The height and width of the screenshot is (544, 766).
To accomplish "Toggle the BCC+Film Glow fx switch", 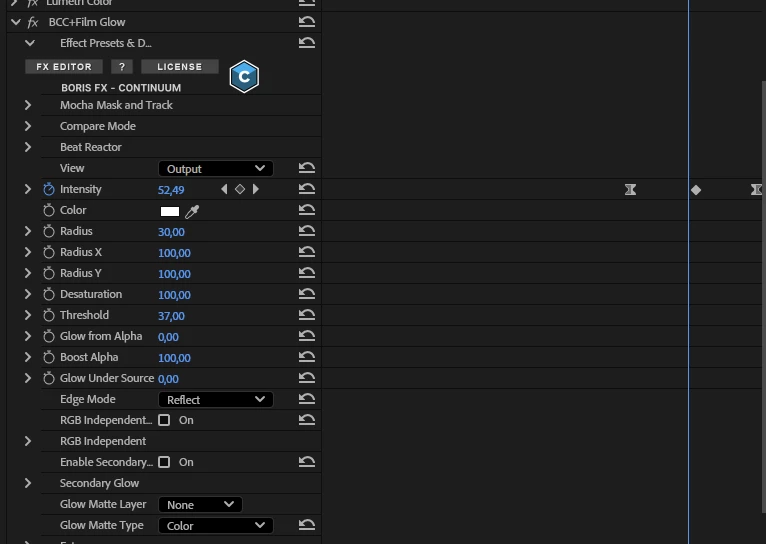I will tap(33, 22).
